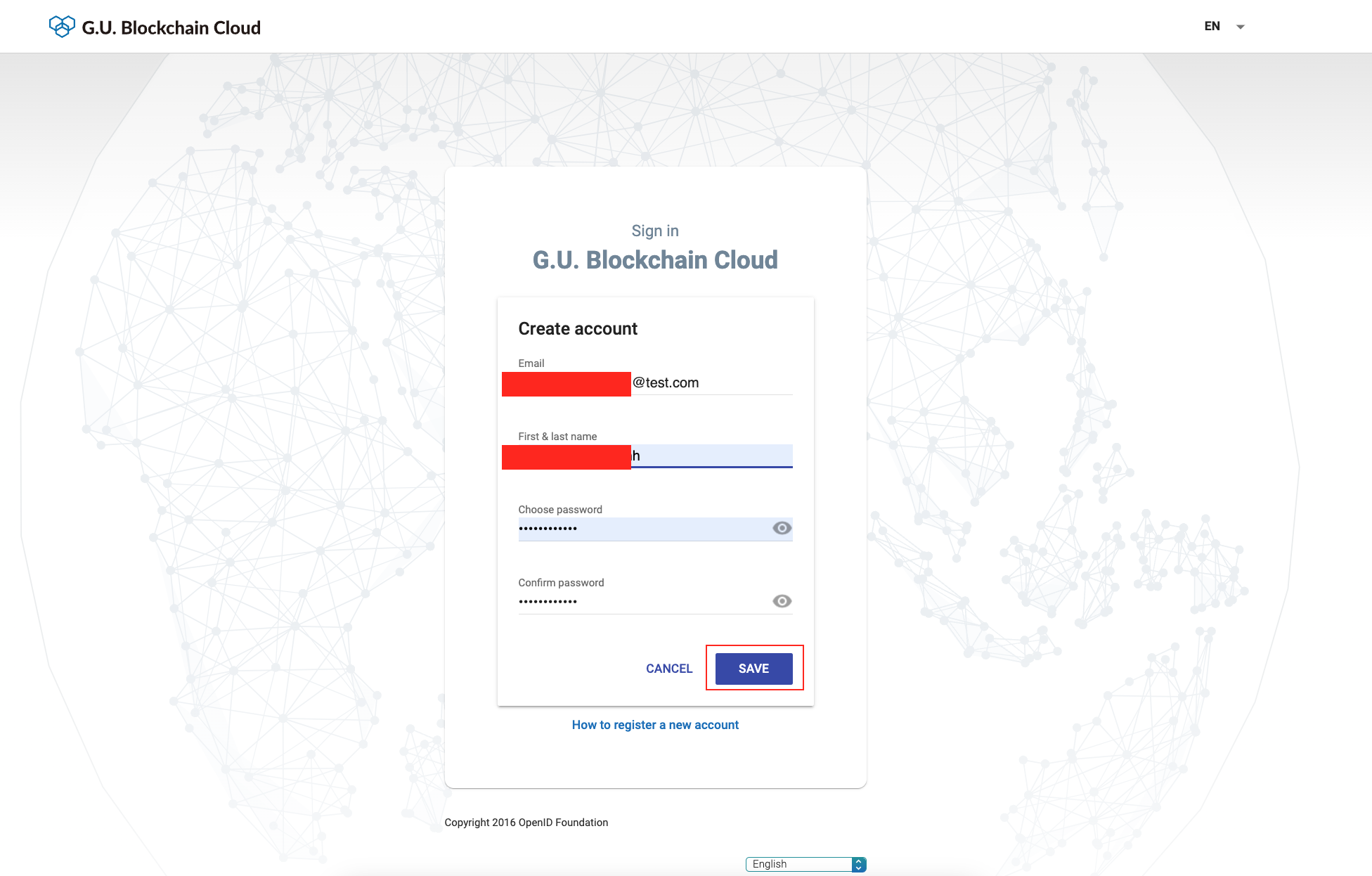1372x876 pixels.
Task: Click the First & last name input field
Action: 655,460
